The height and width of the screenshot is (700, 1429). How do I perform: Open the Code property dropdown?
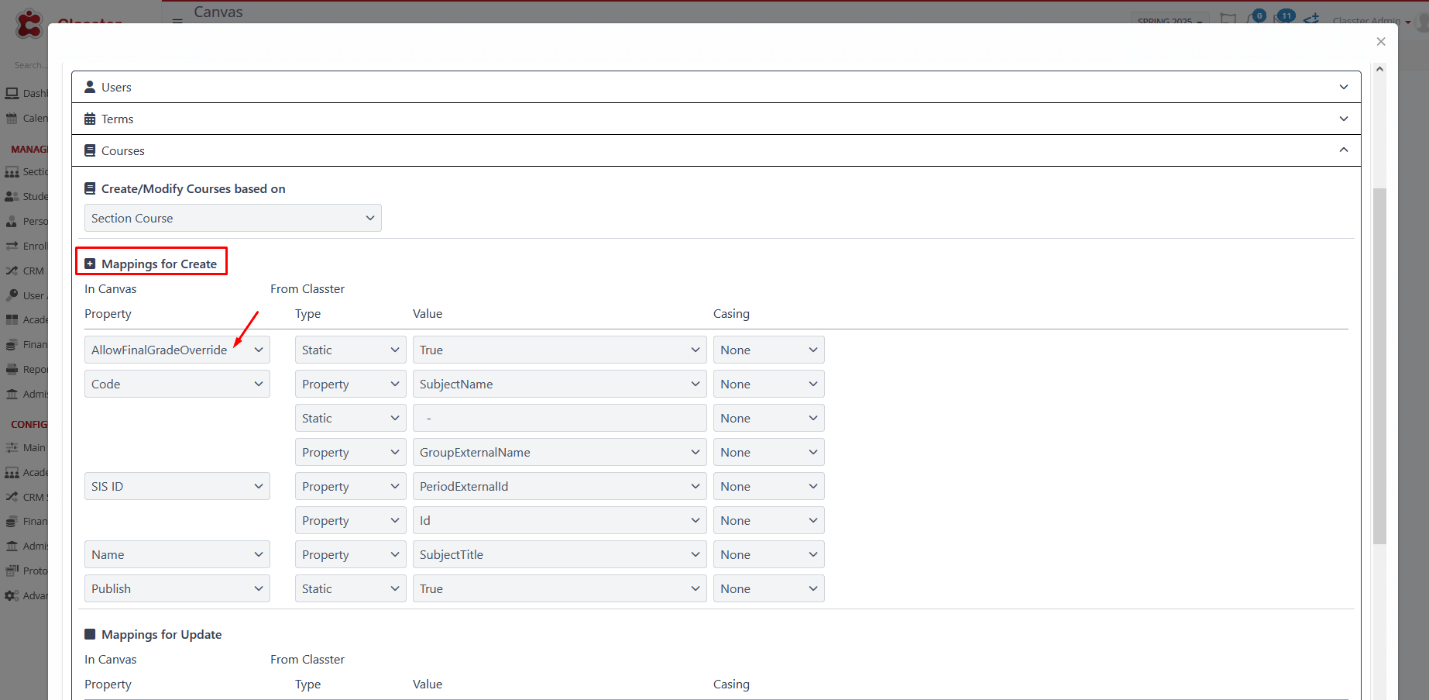coord(177,384)
